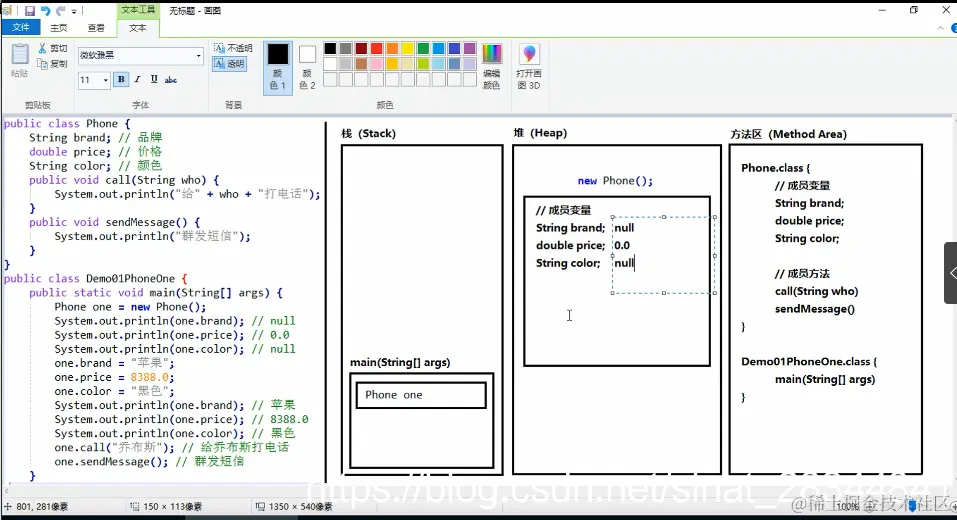Click inside the text box after the last null
This screenshot has width=957, height=520.
(636, 263)
